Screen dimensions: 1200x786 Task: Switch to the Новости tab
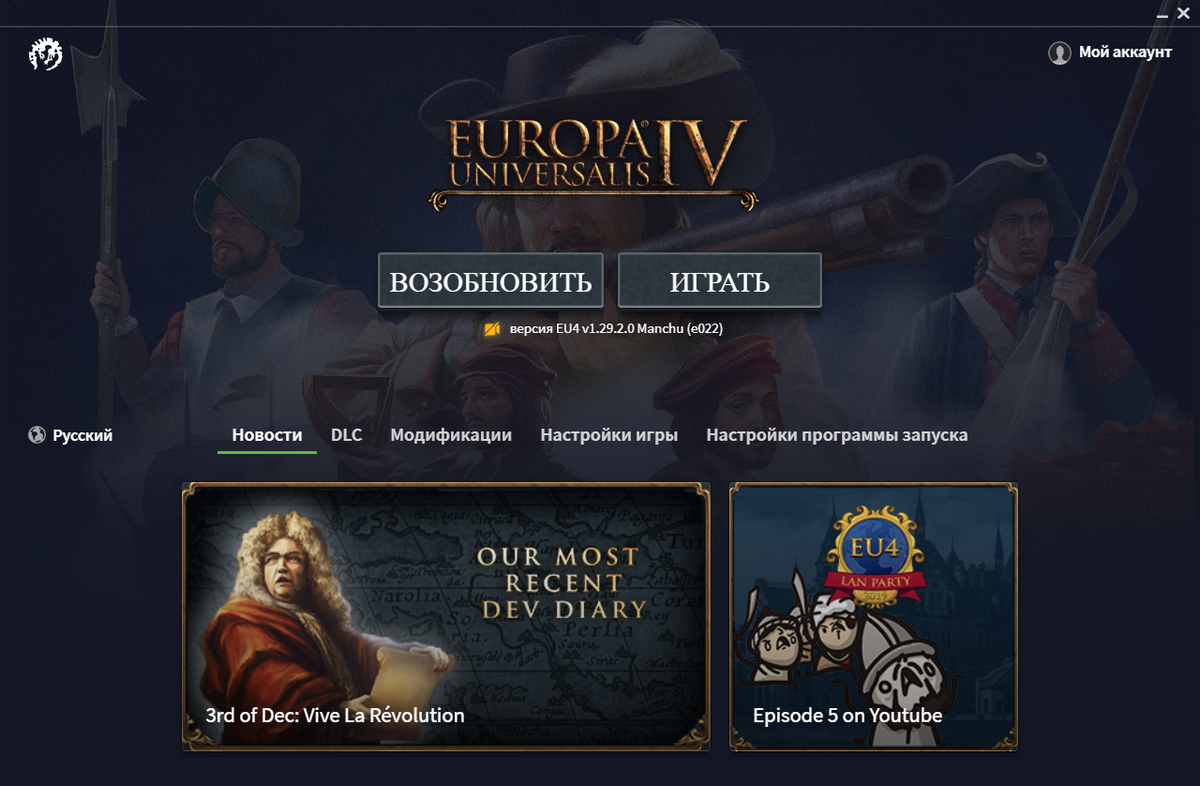point(267,435)
